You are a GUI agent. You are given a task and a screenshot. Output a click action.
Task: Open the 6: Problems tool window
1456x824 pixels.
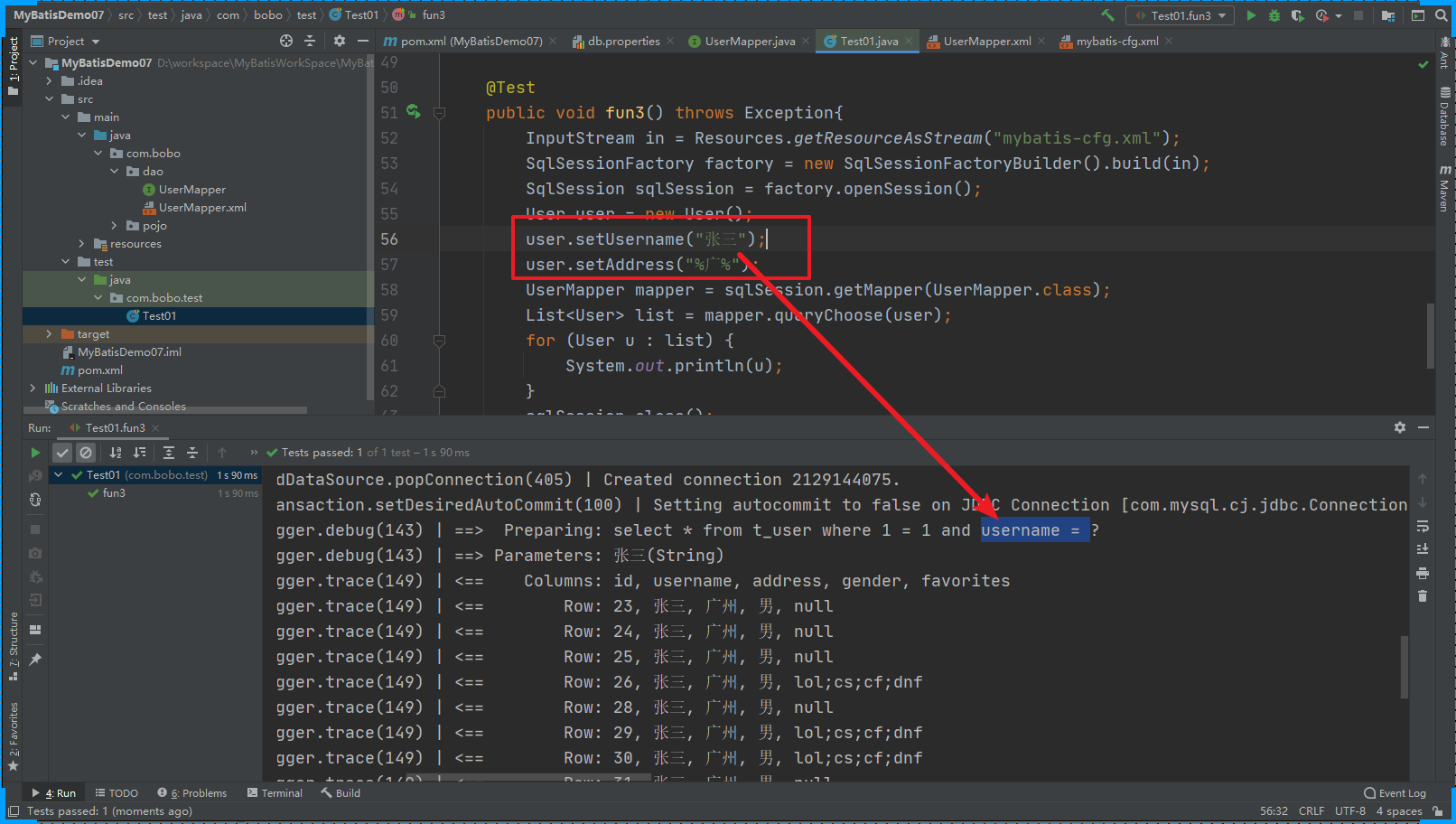191,793
